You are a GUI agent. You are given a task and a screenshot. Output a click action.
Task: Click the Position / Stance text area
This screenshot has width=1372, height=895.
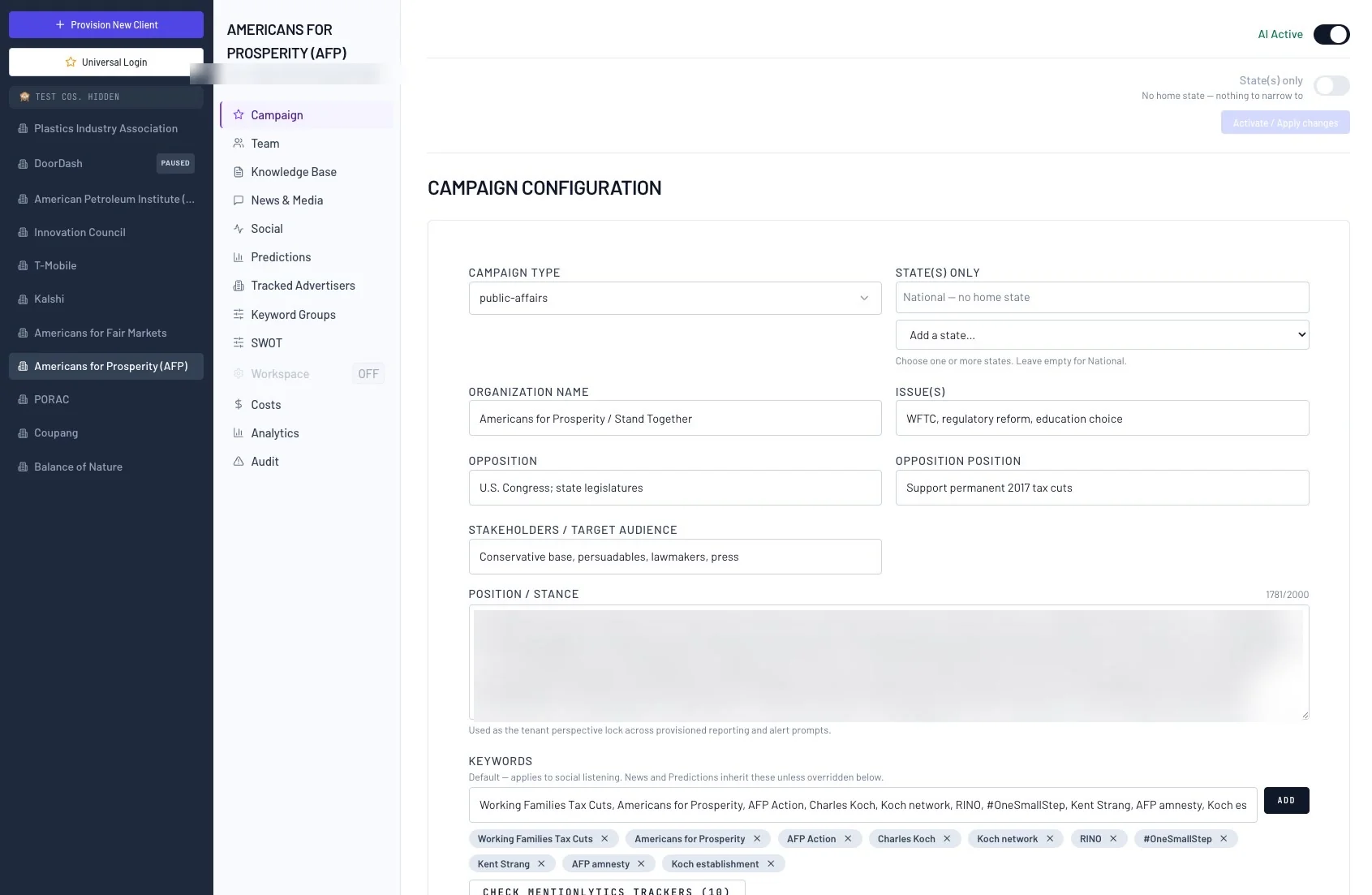tap(888, 663)
